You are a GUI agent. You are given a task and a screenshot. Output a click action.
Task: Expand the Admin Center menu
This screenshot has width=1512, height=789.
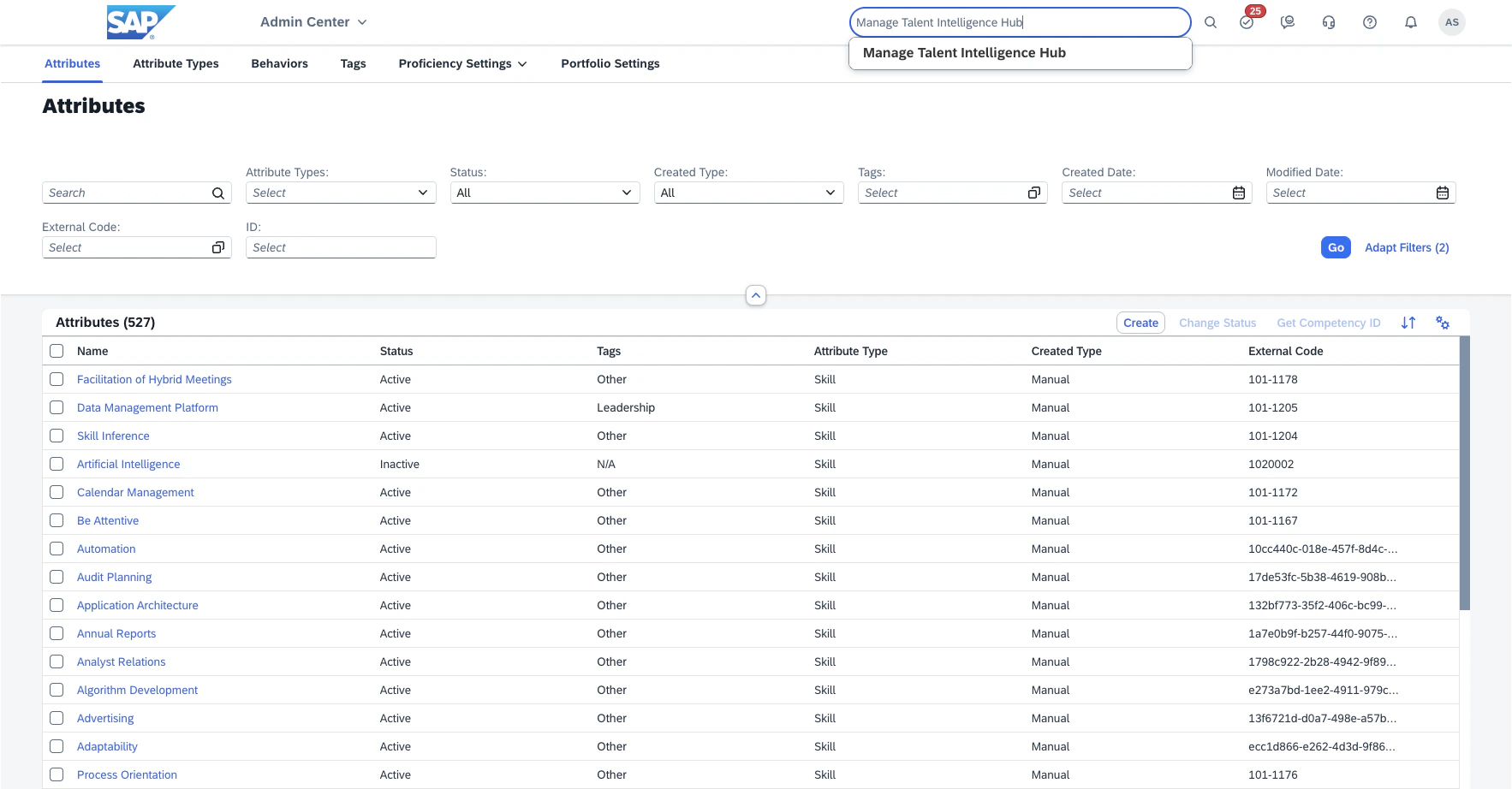(x=312, y=22)
